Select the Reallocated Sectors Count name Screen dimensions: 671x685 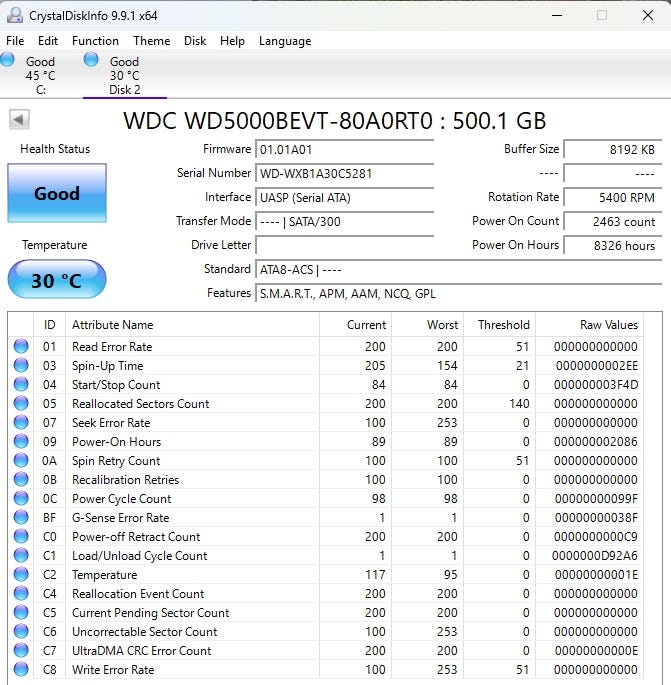141,404
